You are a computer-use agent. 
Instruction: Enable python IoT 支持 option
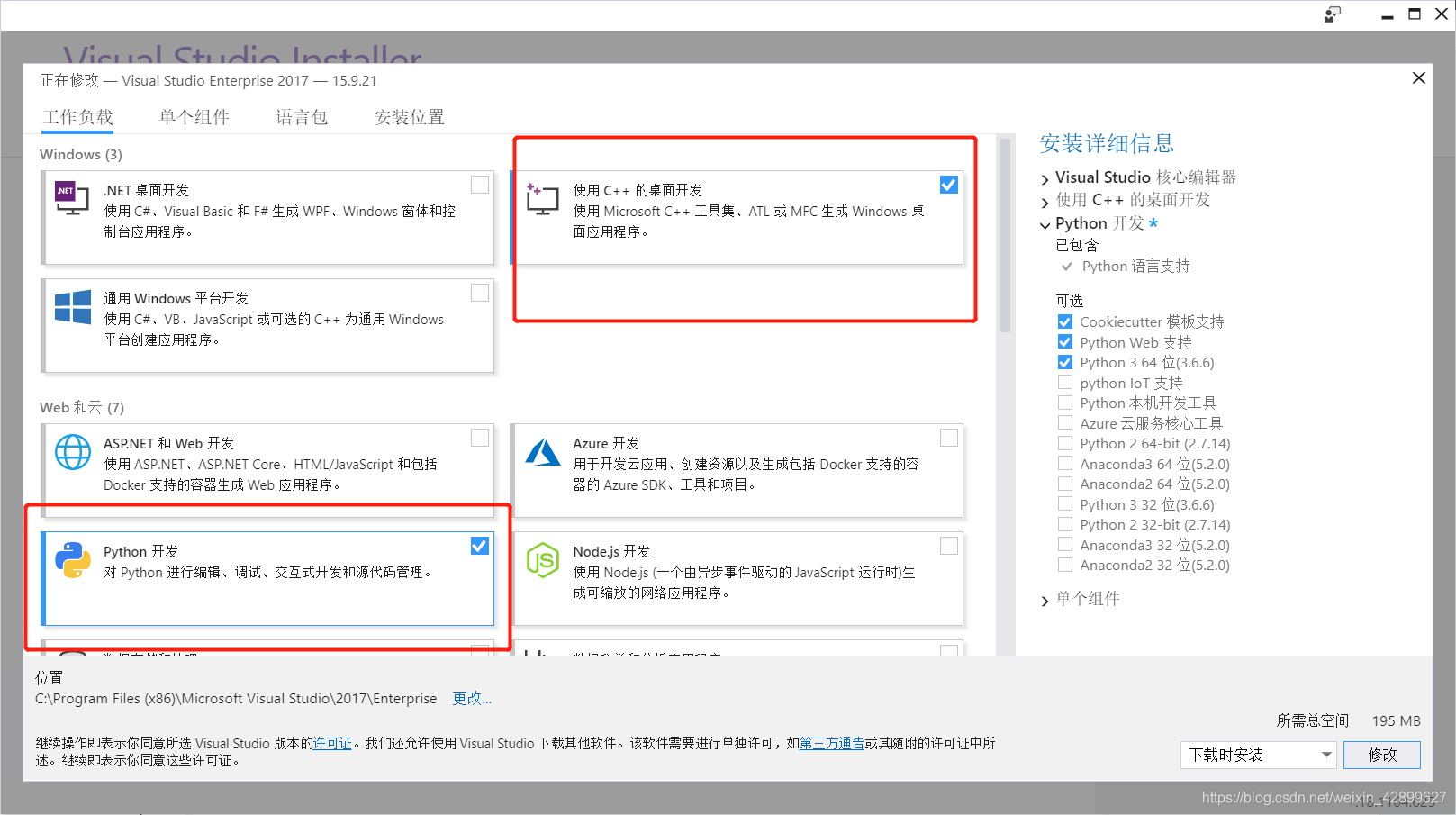coord(1065,383)
